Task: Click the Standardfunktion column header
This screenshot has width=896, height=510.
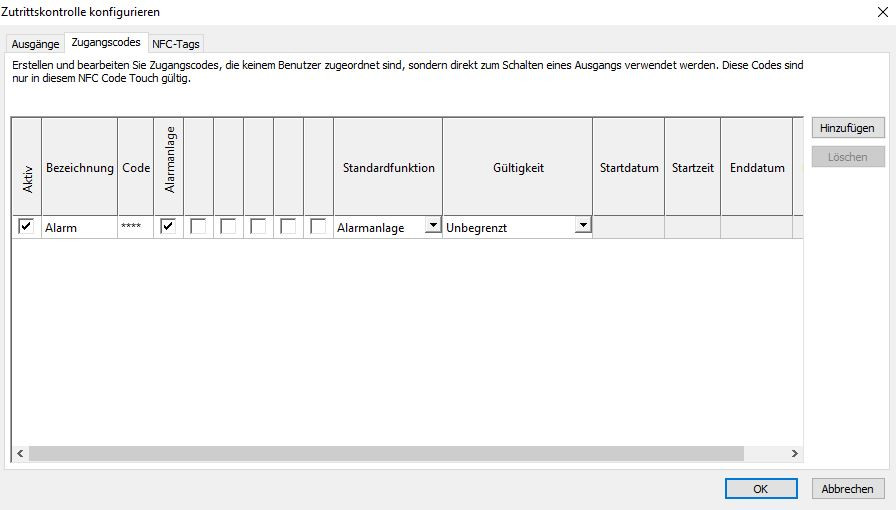Action: click(x=388, y=168)
